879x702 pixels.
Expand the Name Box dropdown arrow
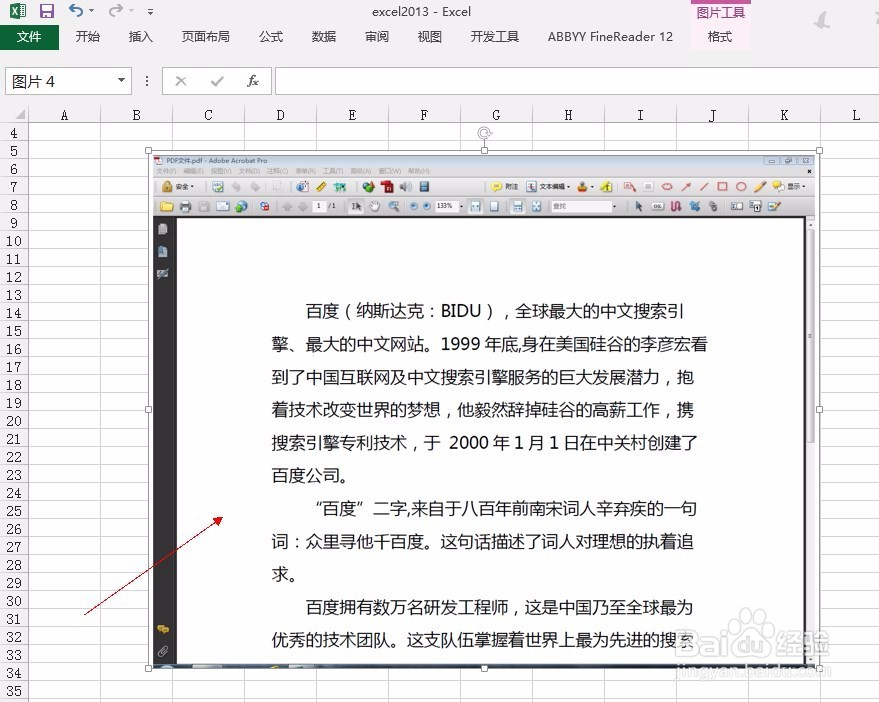[121, 81]
